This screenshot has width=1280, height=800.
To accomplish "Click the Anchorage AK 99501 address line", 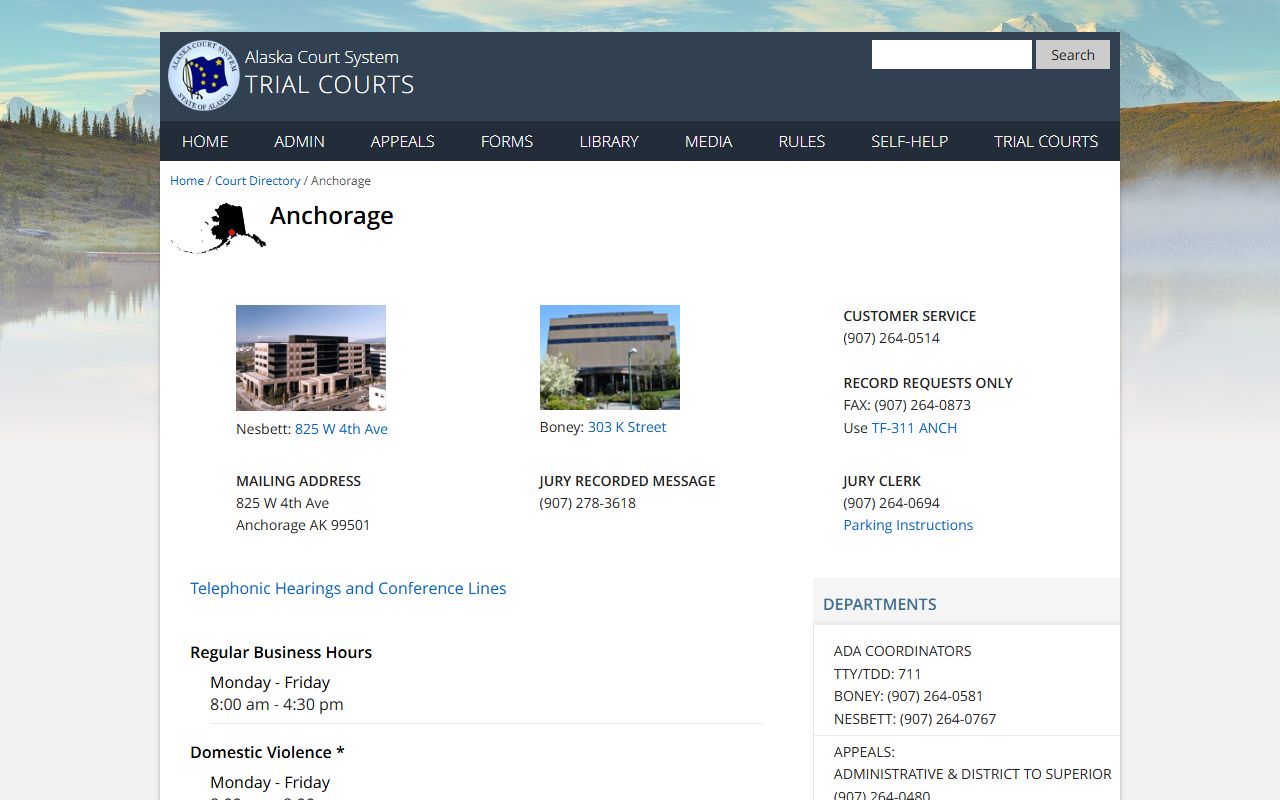I will coord(303,525).
